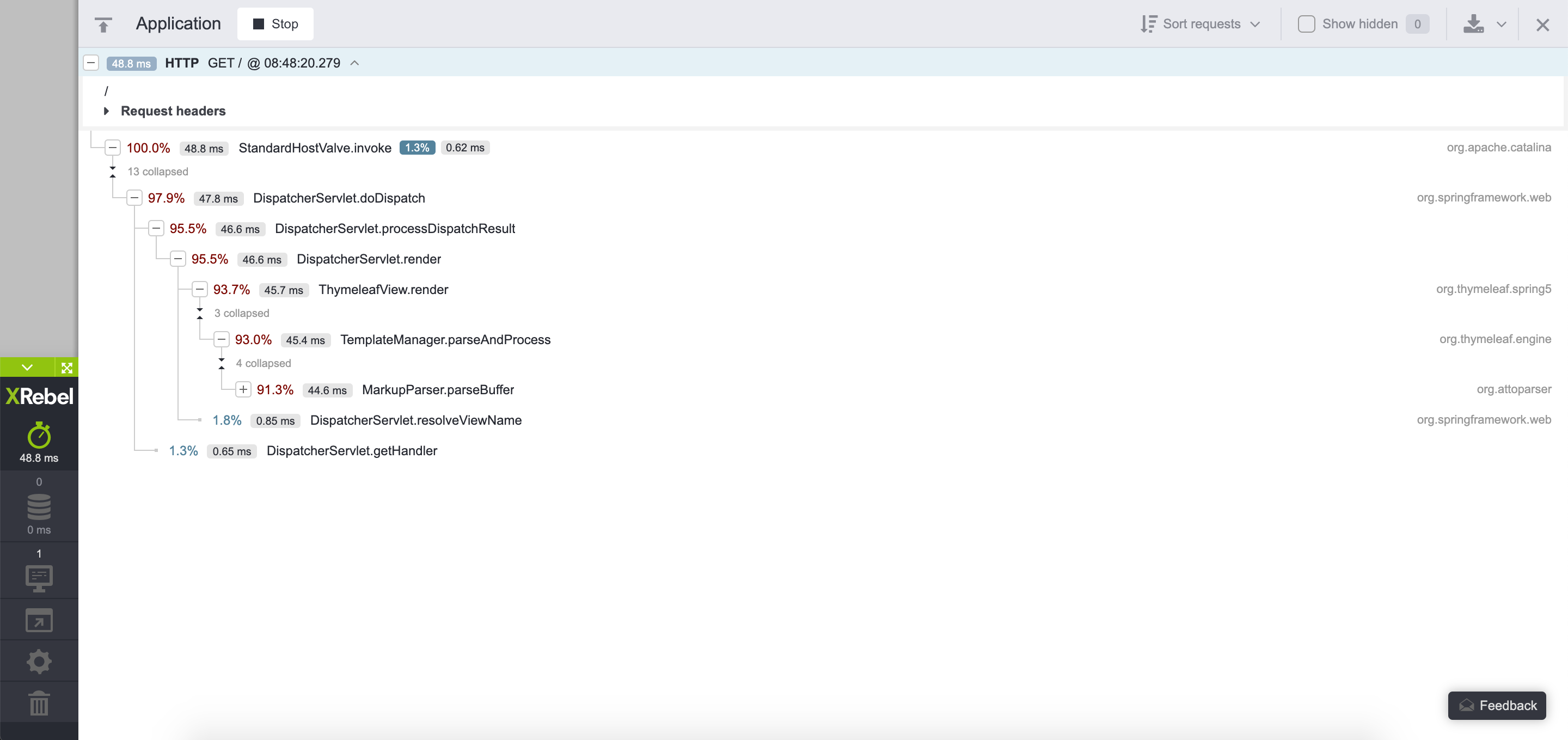Click the 48.8 ms request time badge

(131, 63)
